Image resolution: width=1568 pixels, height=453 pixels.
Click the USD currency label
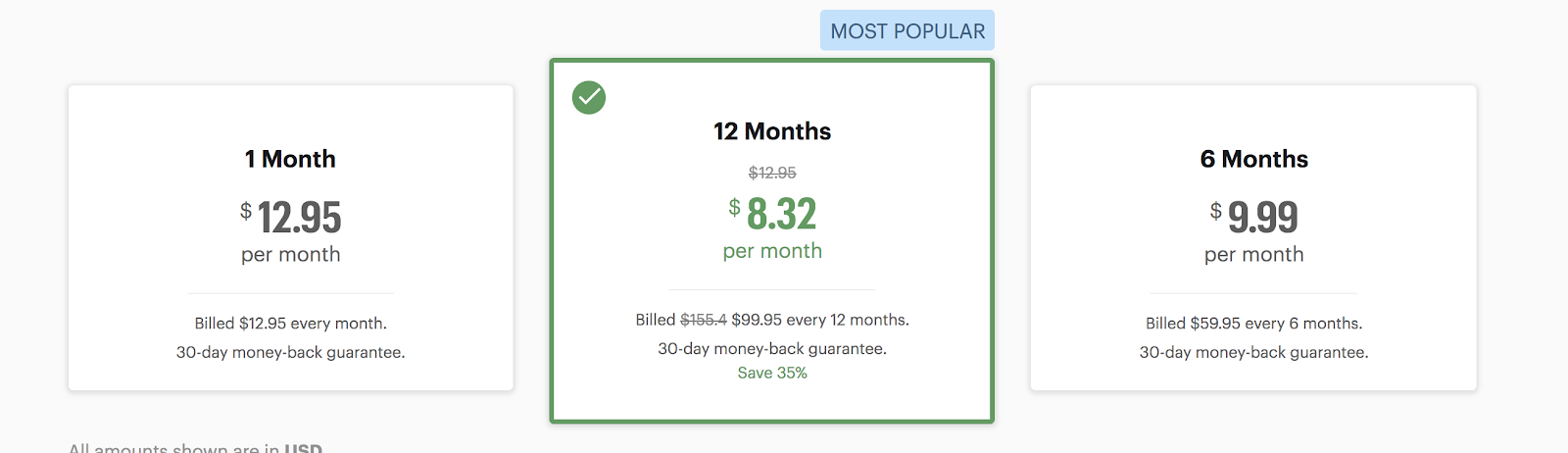(x=303, y=447)
